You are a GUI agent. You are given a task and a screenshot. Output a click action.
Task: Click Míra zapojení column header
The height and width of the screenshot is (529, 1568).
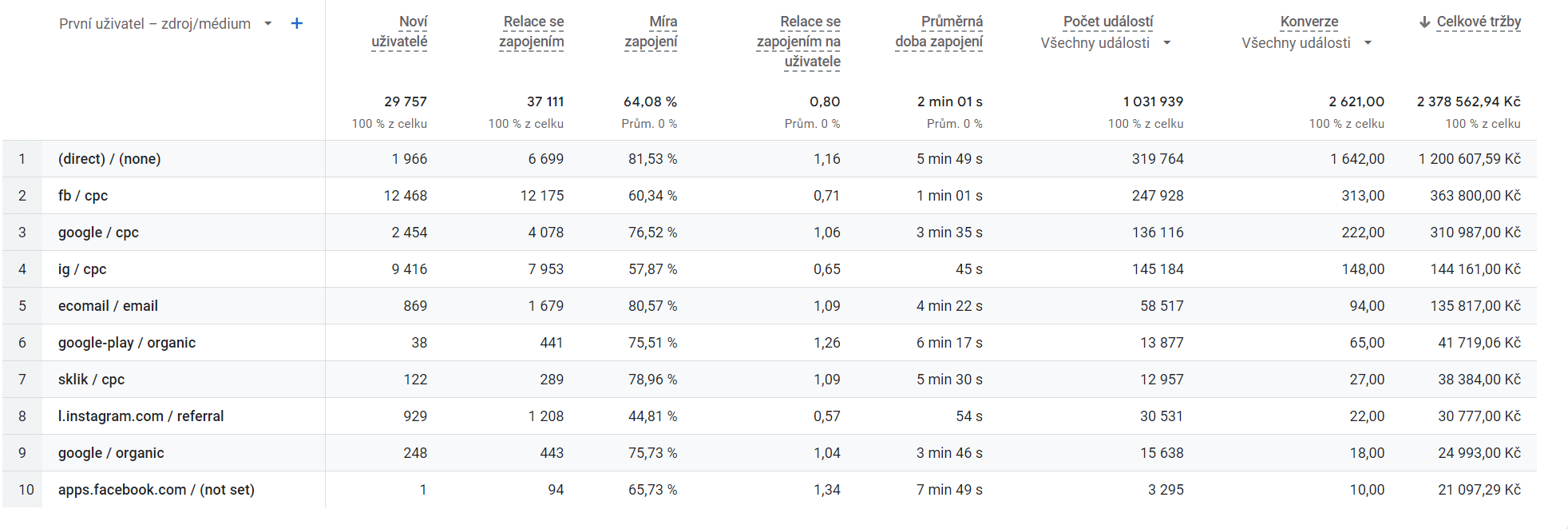coord(651,32)
